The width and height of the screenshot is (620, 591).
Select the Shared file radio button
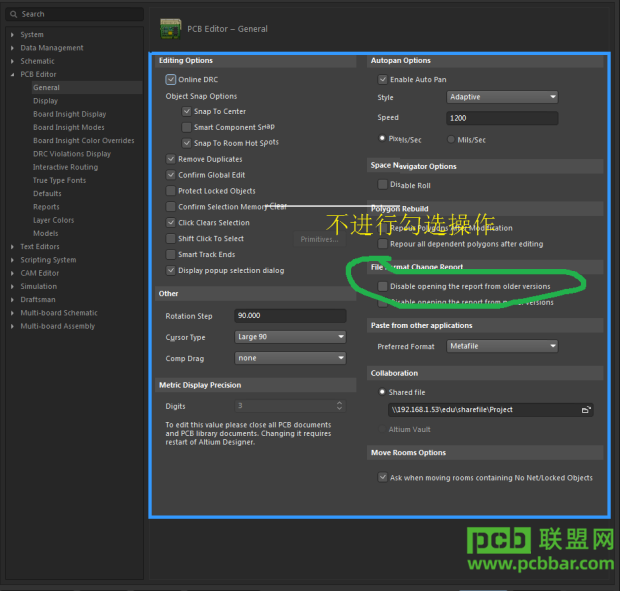(x=382, y=392)
